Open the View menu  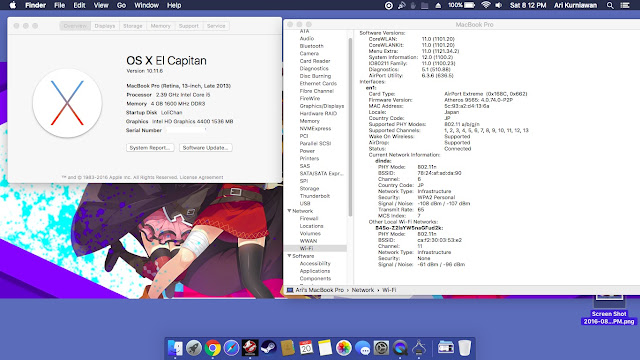(101, 5)
